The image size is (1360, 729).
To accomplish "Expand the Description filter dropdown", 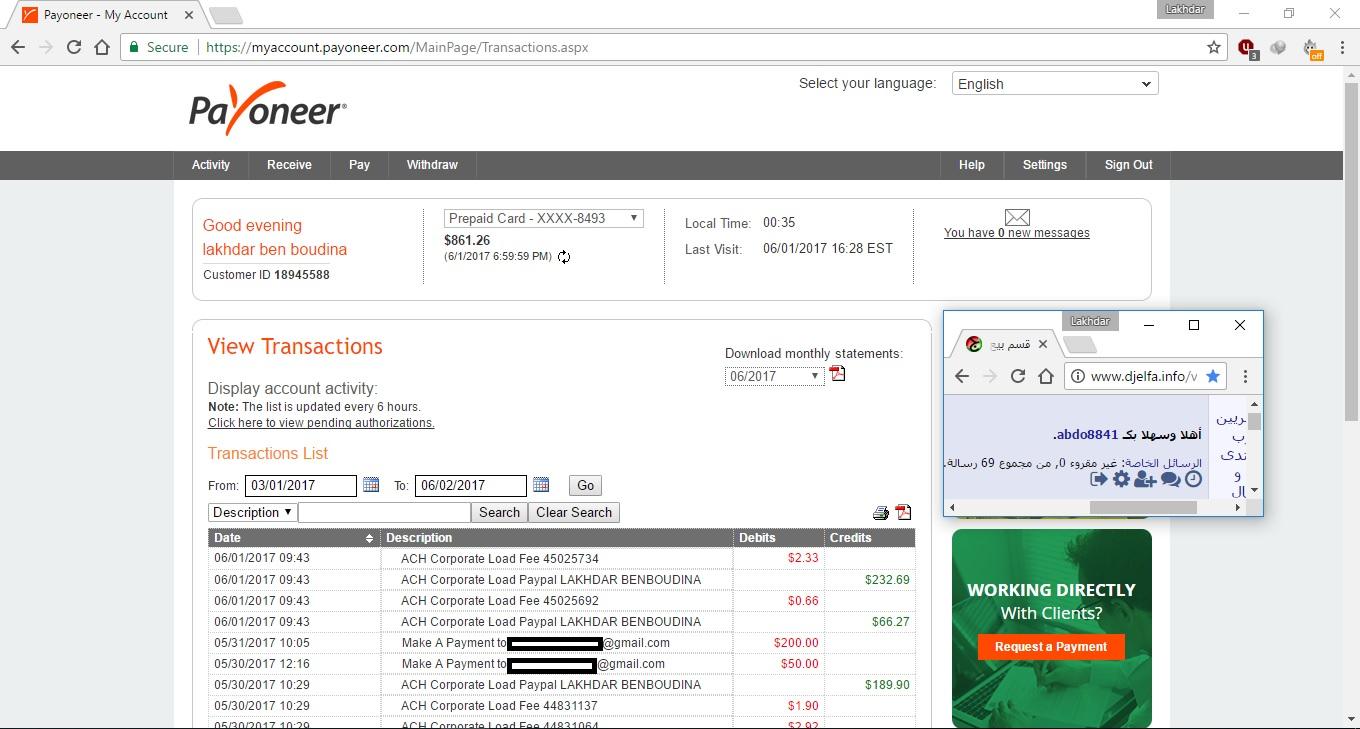I will click(x=252, y=512).
